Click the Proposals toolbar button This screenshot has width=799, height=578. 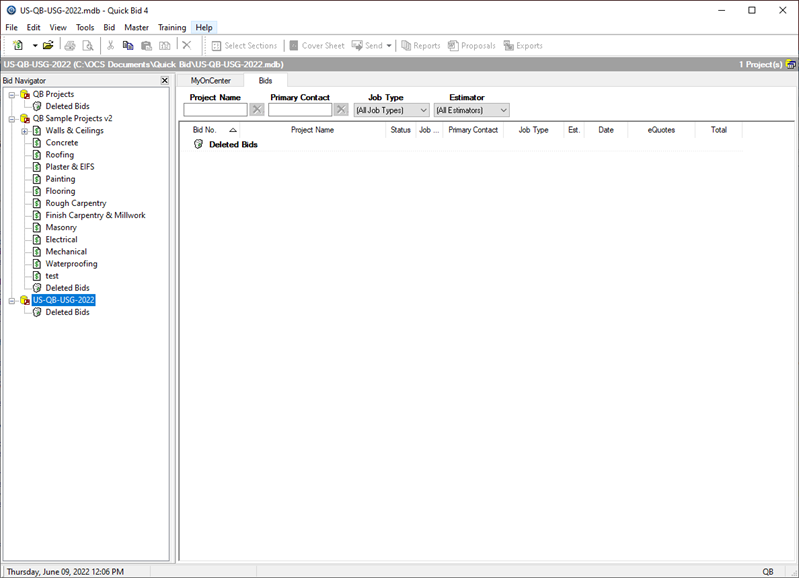[x=472, y=45]
